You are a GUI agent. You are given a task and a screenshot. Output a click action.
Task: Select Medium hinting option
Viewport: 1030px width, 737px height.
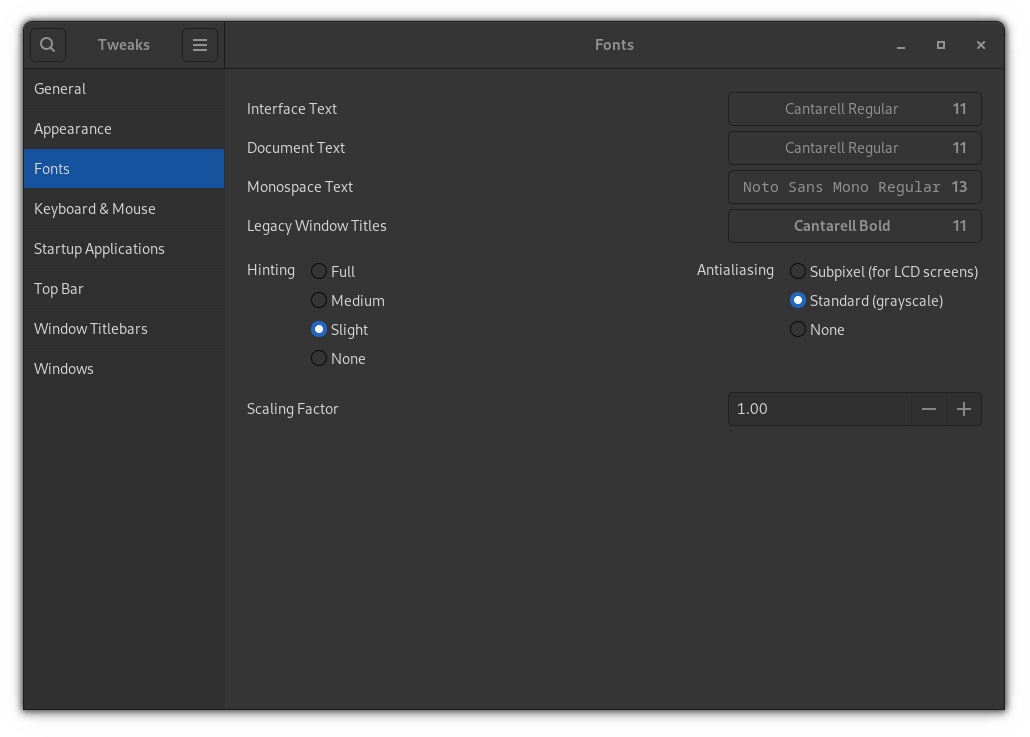[319, 300]
